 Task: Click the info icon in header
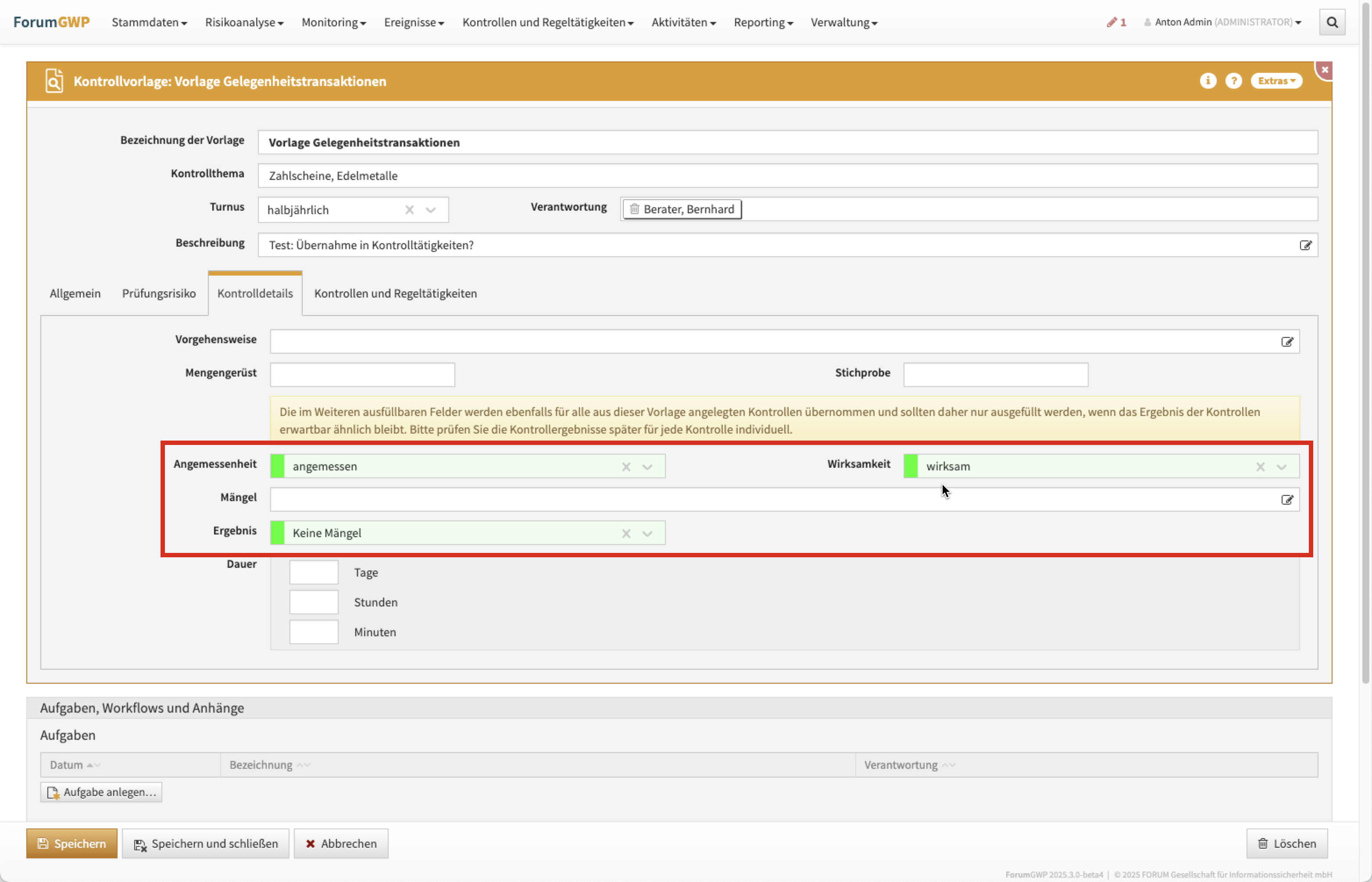point(1208,81)
